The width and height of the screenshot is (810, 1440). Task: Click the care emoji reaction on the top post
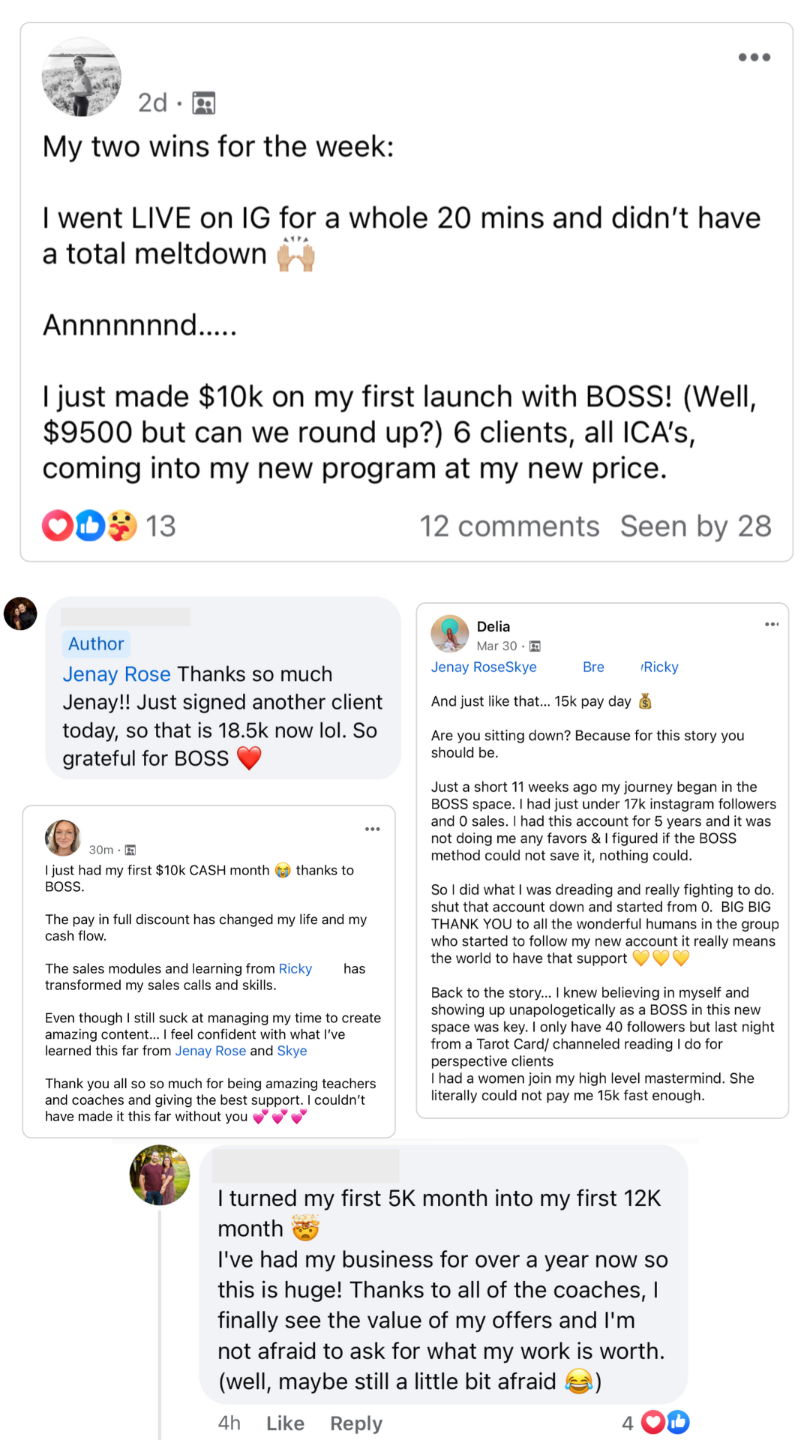(122, 526)
